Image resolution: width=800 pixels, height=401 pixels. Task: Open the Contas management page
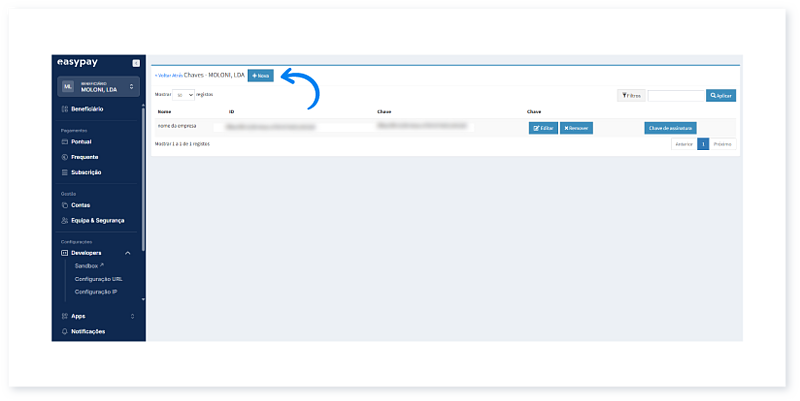point(80,205)
